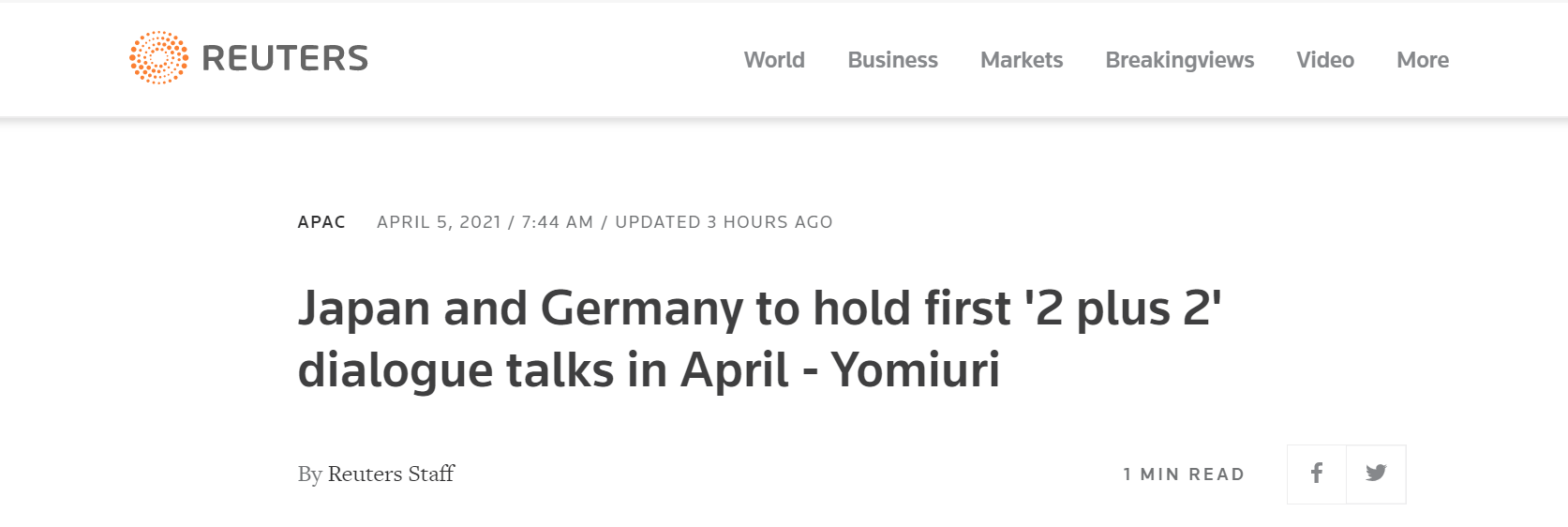The height and width of the screenshot is (527, 1568).
Task: Open the Reuters Staff author link
Action: point(391,474)
